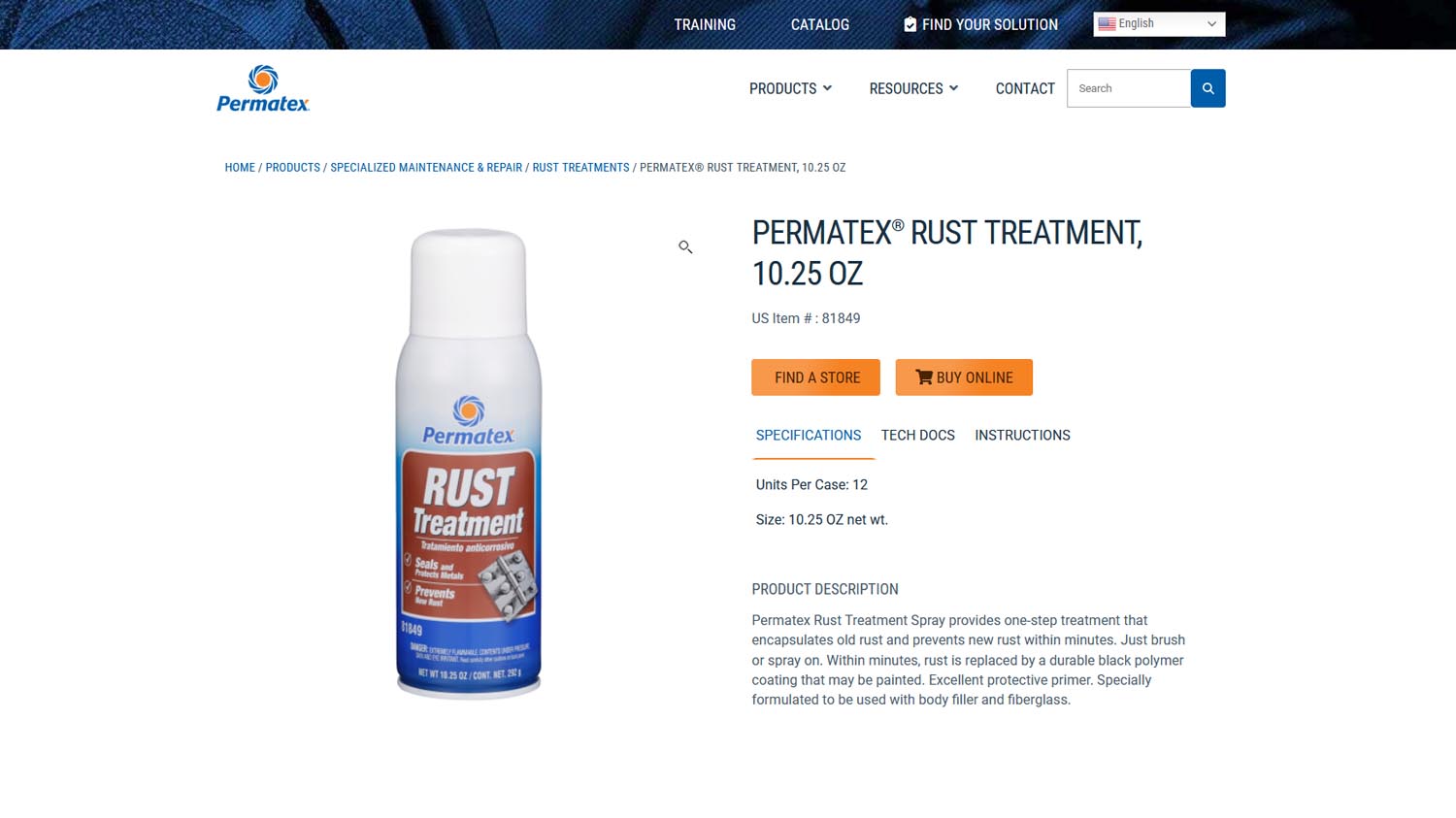This screenshot has height=818, width=1456.
Task: Click the Permatex logo
Action: click(263, 88)
